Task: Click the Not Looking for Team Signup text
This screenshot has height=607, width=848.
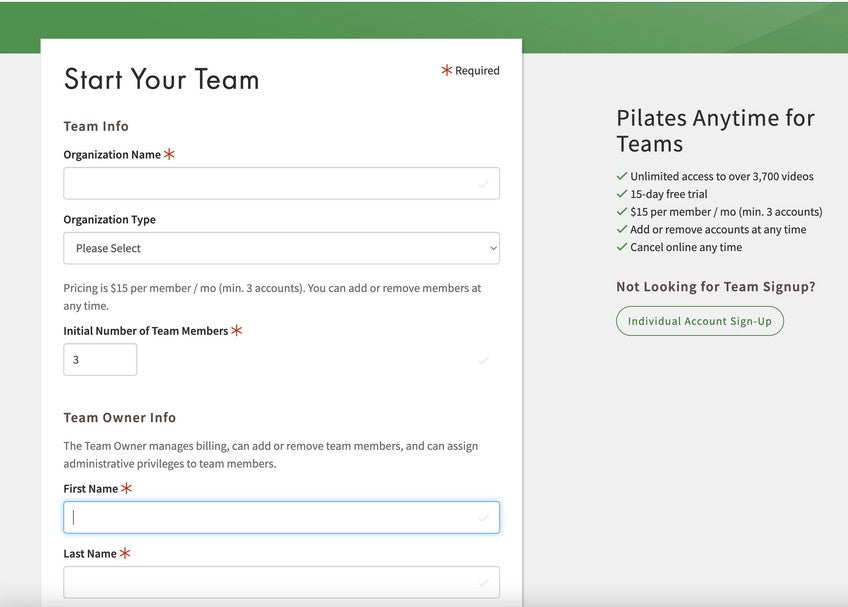Action: pos(715,287)
